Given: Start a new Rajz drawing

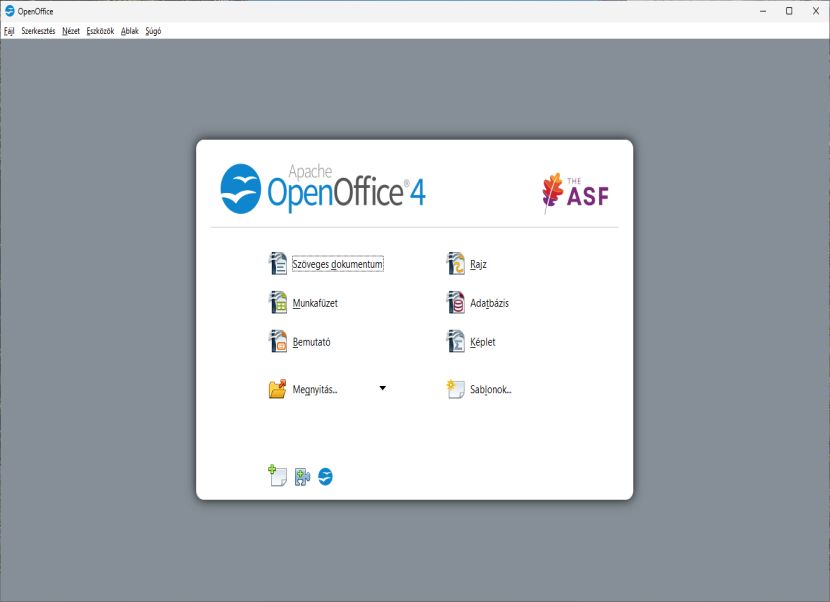Looking at the screenshot, I should click(x=478, y=264).
